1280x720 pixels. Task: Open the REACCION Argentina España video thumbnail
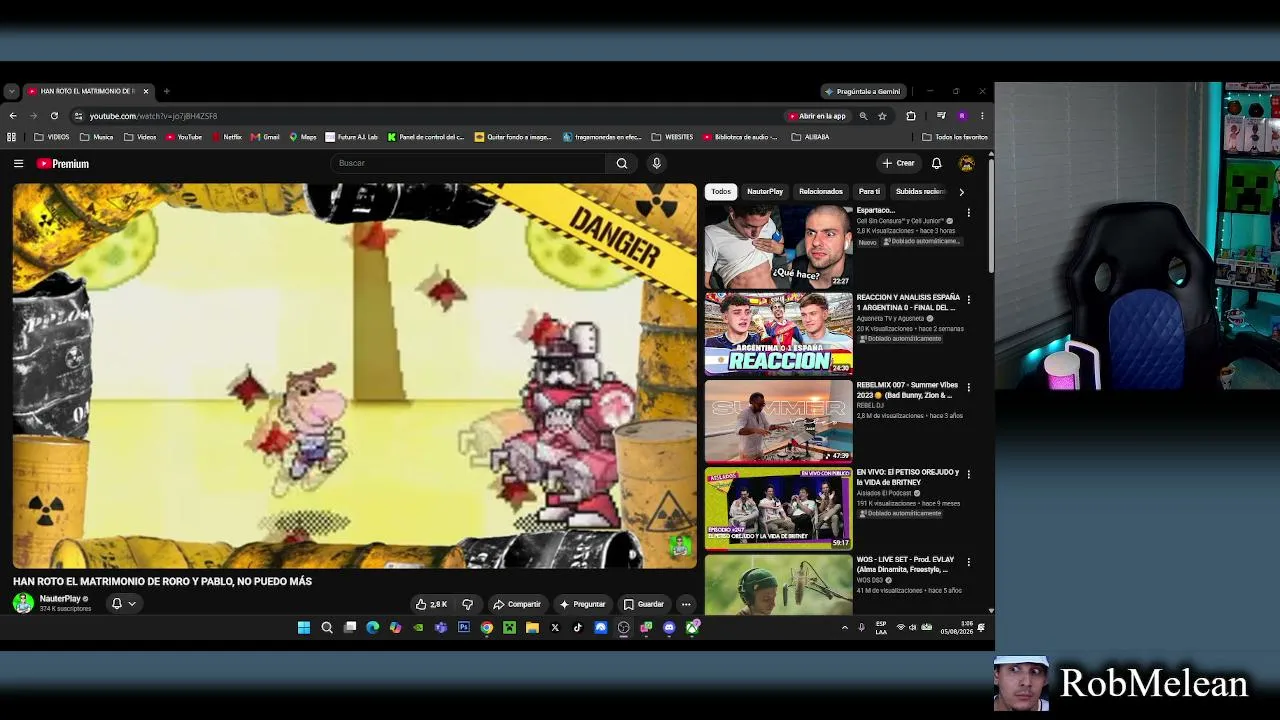click(778, 333)
